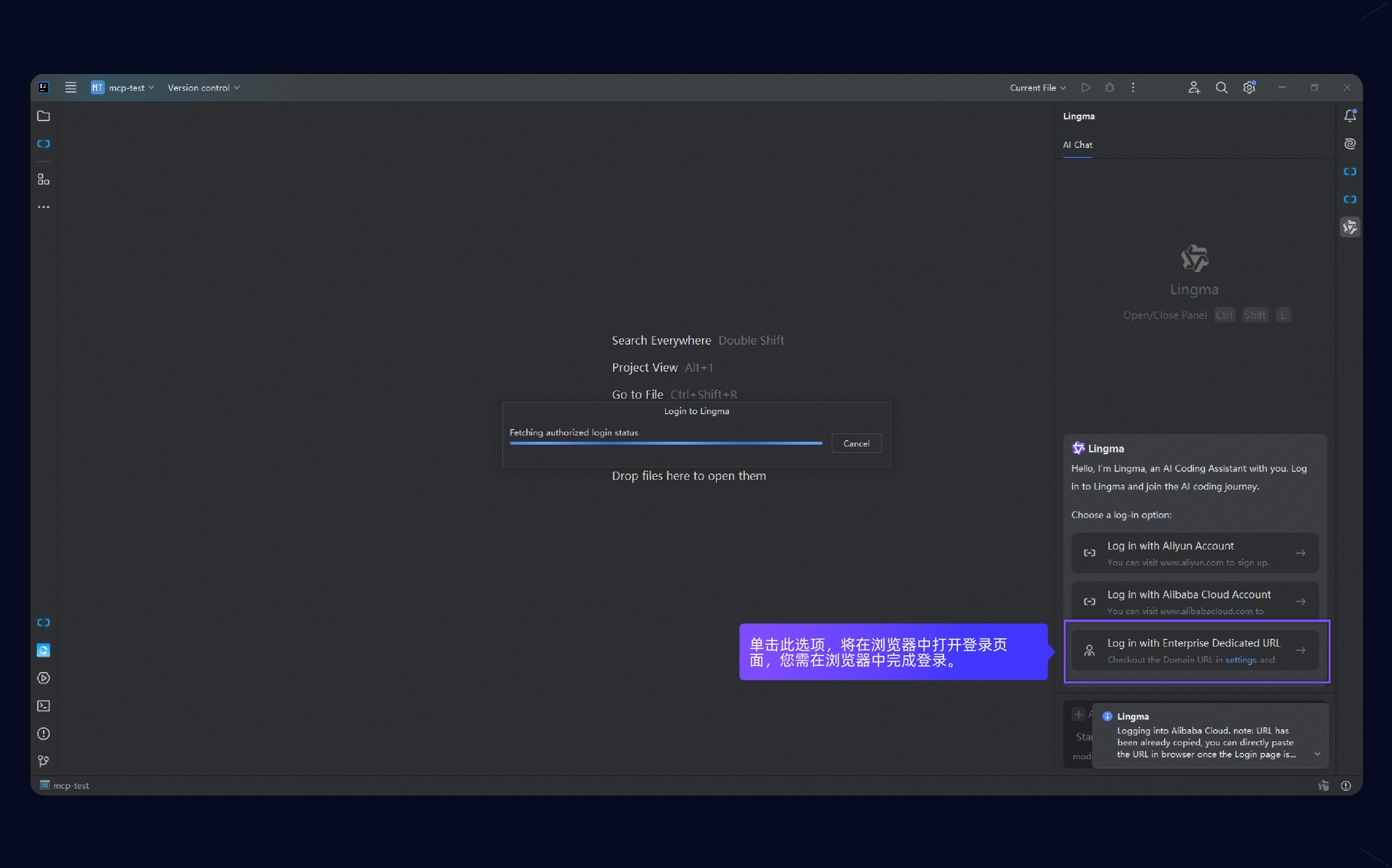Click the Lingma panel title
The image size is (1392, 868).
(x=1079, y=116)
